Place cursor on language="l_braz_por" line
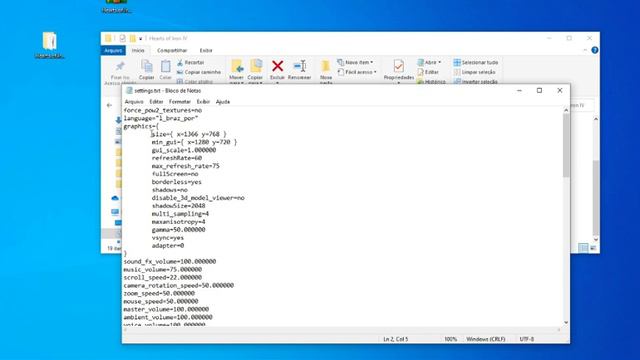Screen dimensions: 640x360 [x=161, y=118]
